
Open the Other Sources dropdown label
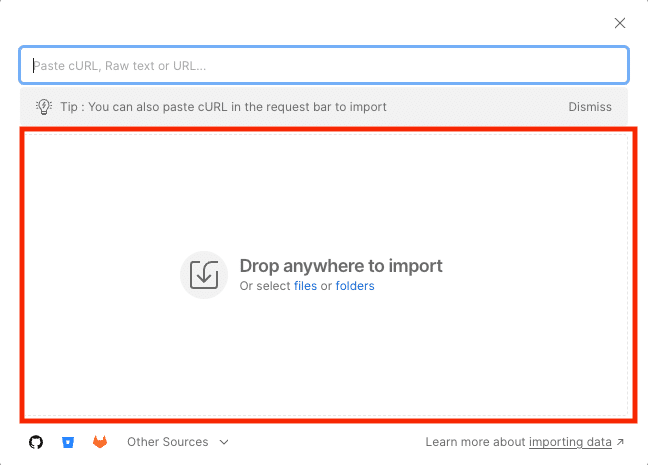coord(167,442)
